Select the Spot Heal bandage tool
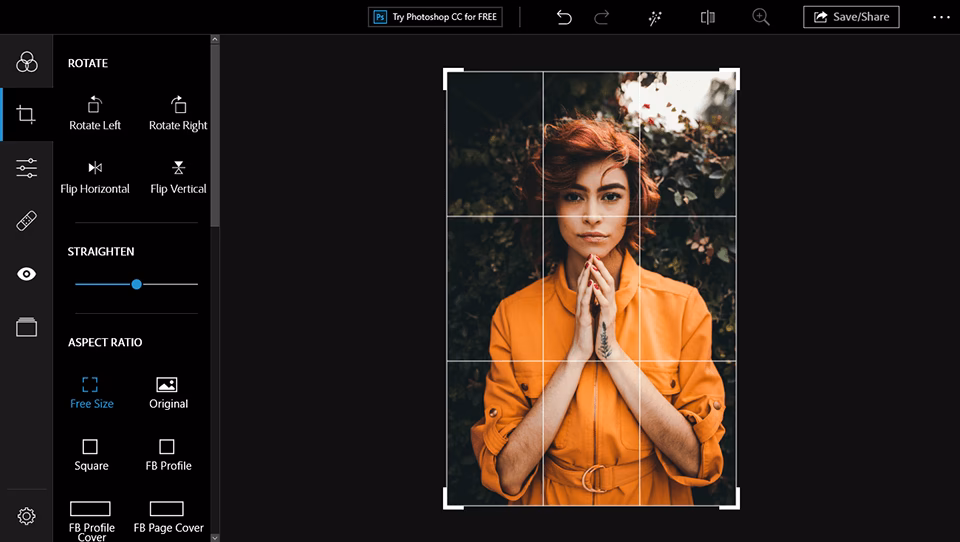 (x=27, y=221)
